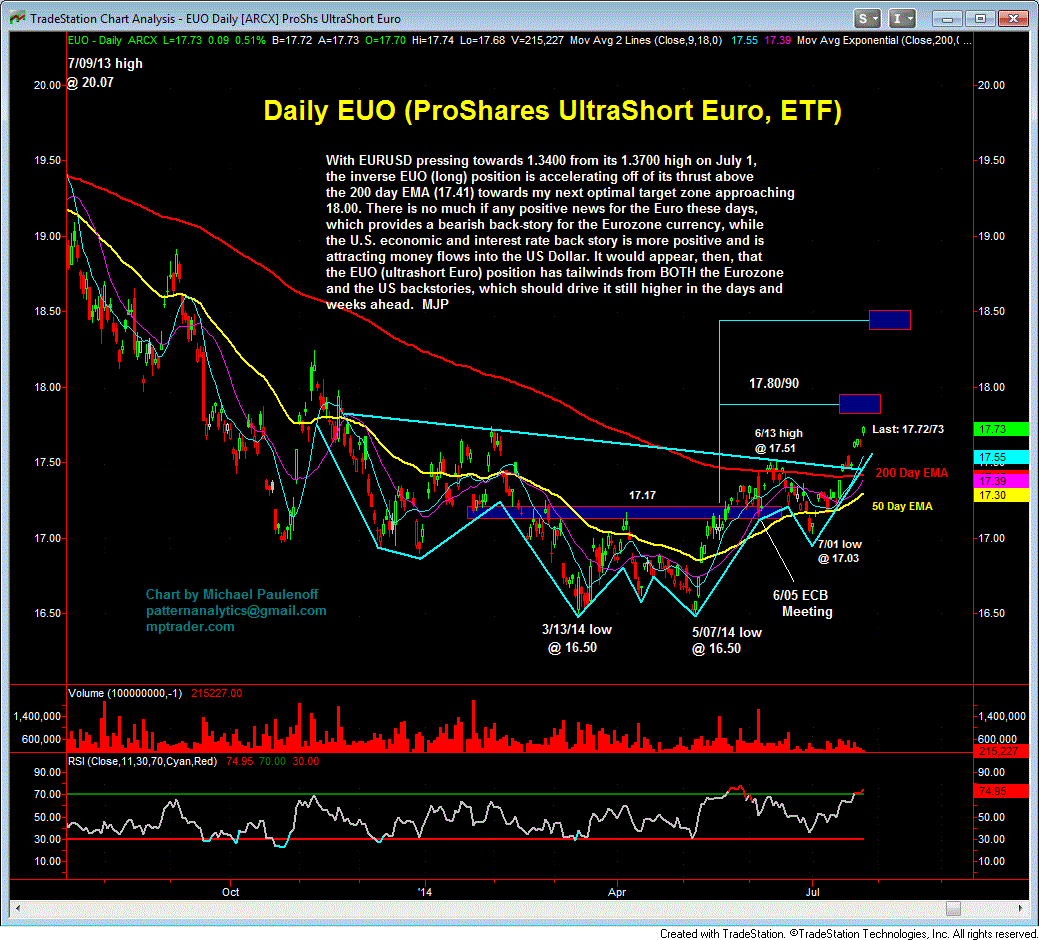Click the '17.17' label above blue rectangle

point(641,495)
